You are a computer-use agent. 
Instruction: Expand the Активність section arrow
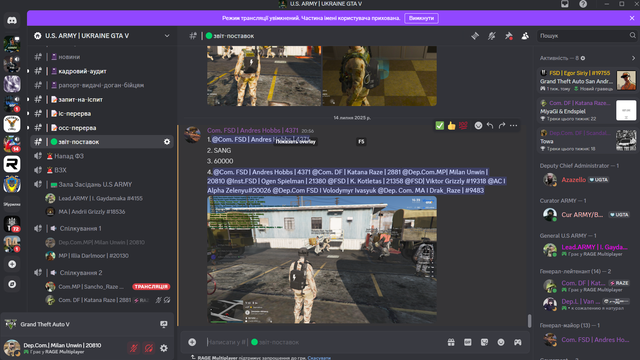click(x=633, y=58)
